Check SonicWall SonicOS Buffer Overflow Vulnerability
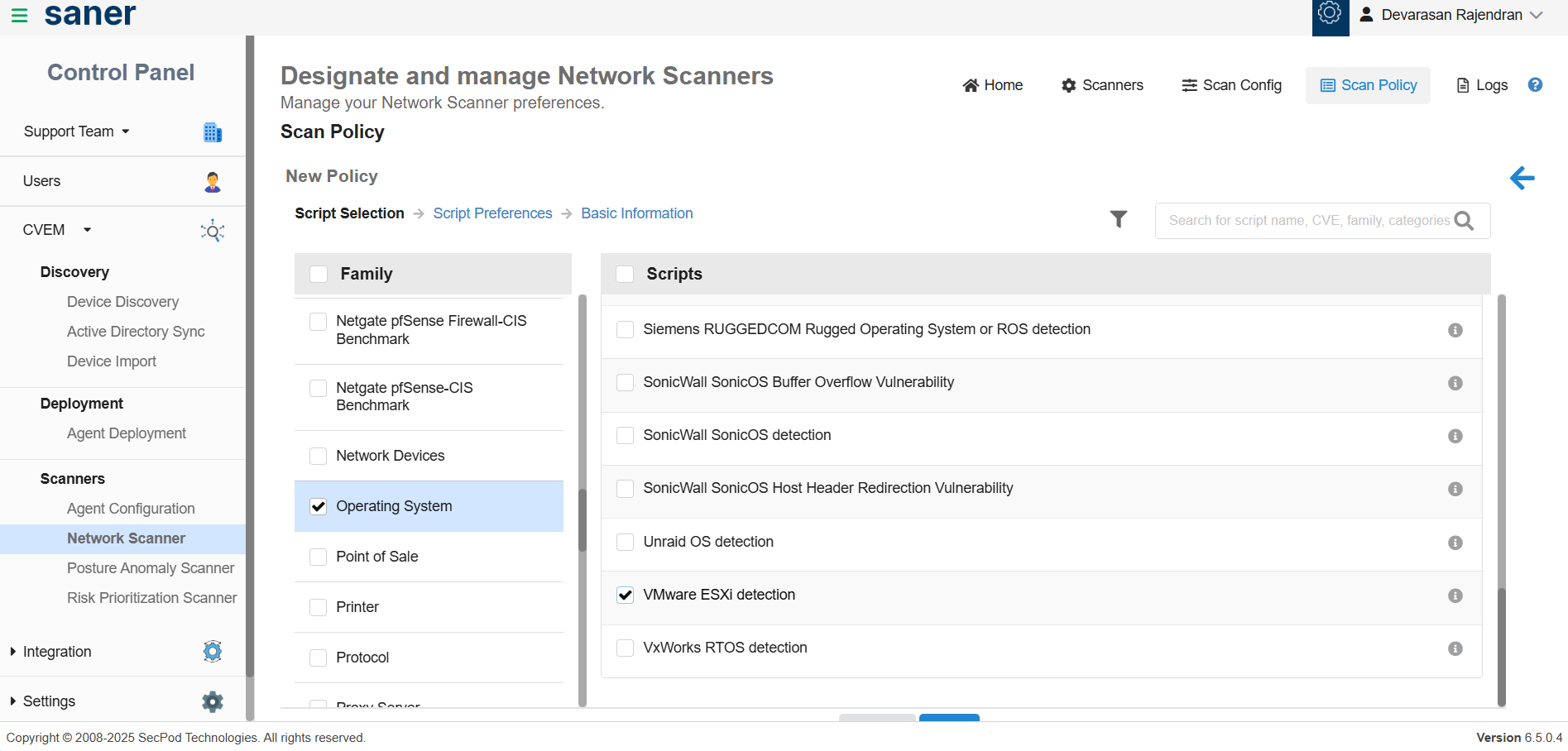Image resolution: width=1568 pixels, height=751 pixels. coord(626,382)
